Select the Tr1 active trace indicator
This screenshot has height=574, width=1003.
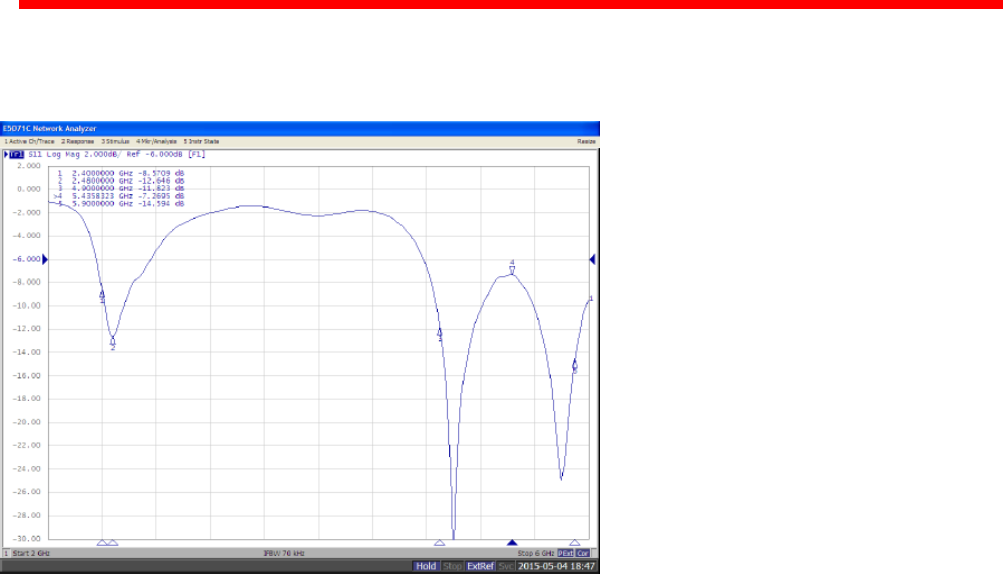pos(16,154)
